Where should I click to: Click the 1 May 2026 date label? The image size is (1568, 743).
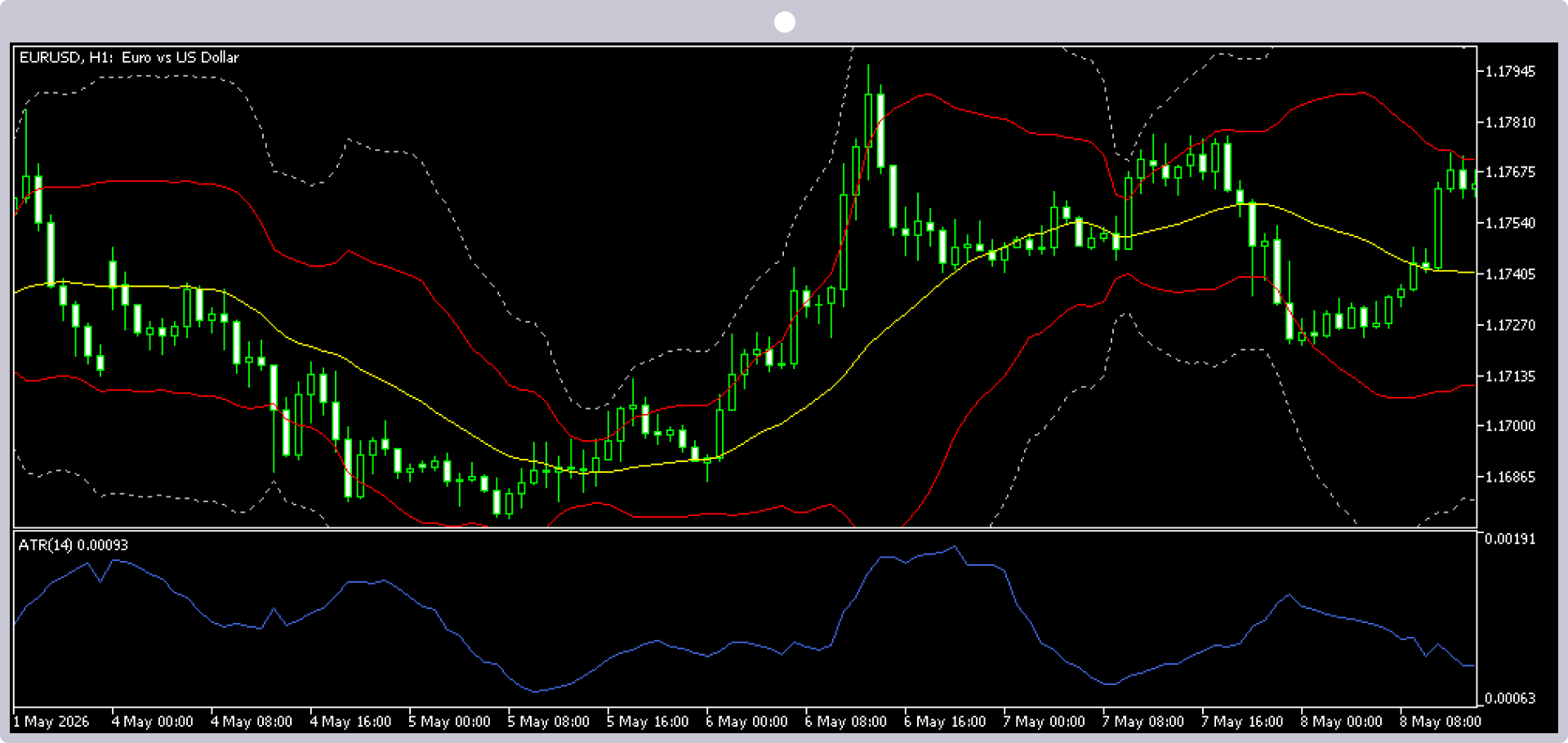tap(51, 722)
